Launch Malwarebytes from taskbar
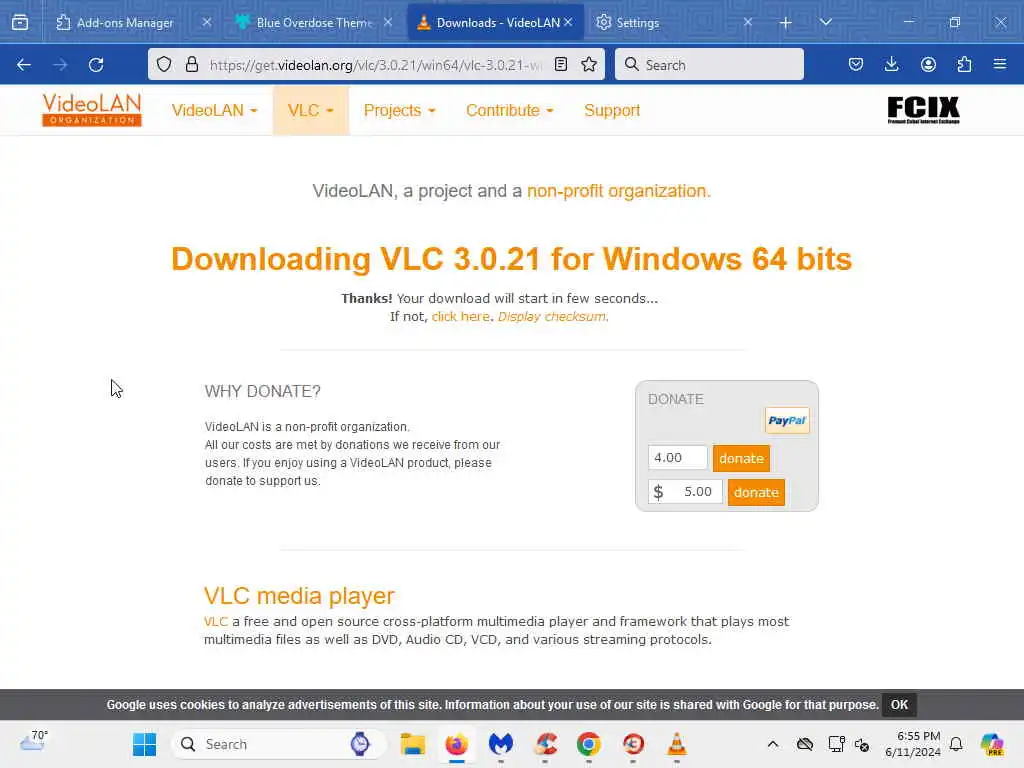The height and width of the screenshot is (768, 1024). point(501,744)
